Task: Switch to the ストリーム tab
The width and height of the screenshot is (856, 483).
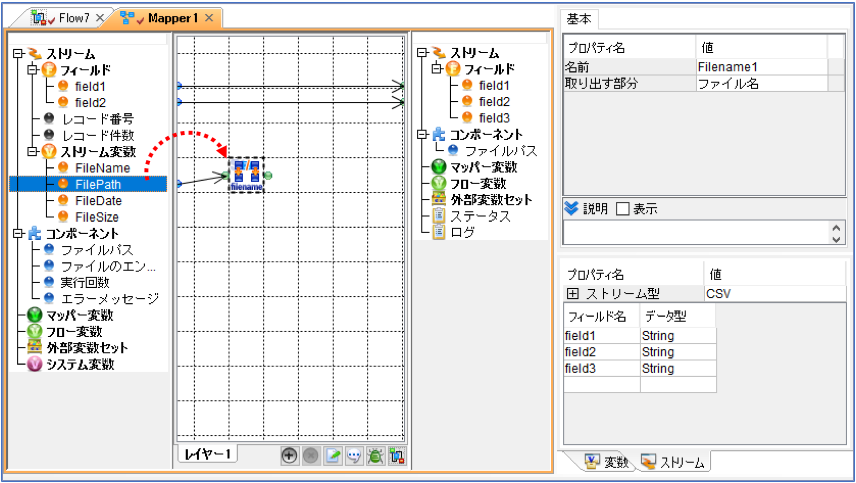Action: tap(674, 462)
